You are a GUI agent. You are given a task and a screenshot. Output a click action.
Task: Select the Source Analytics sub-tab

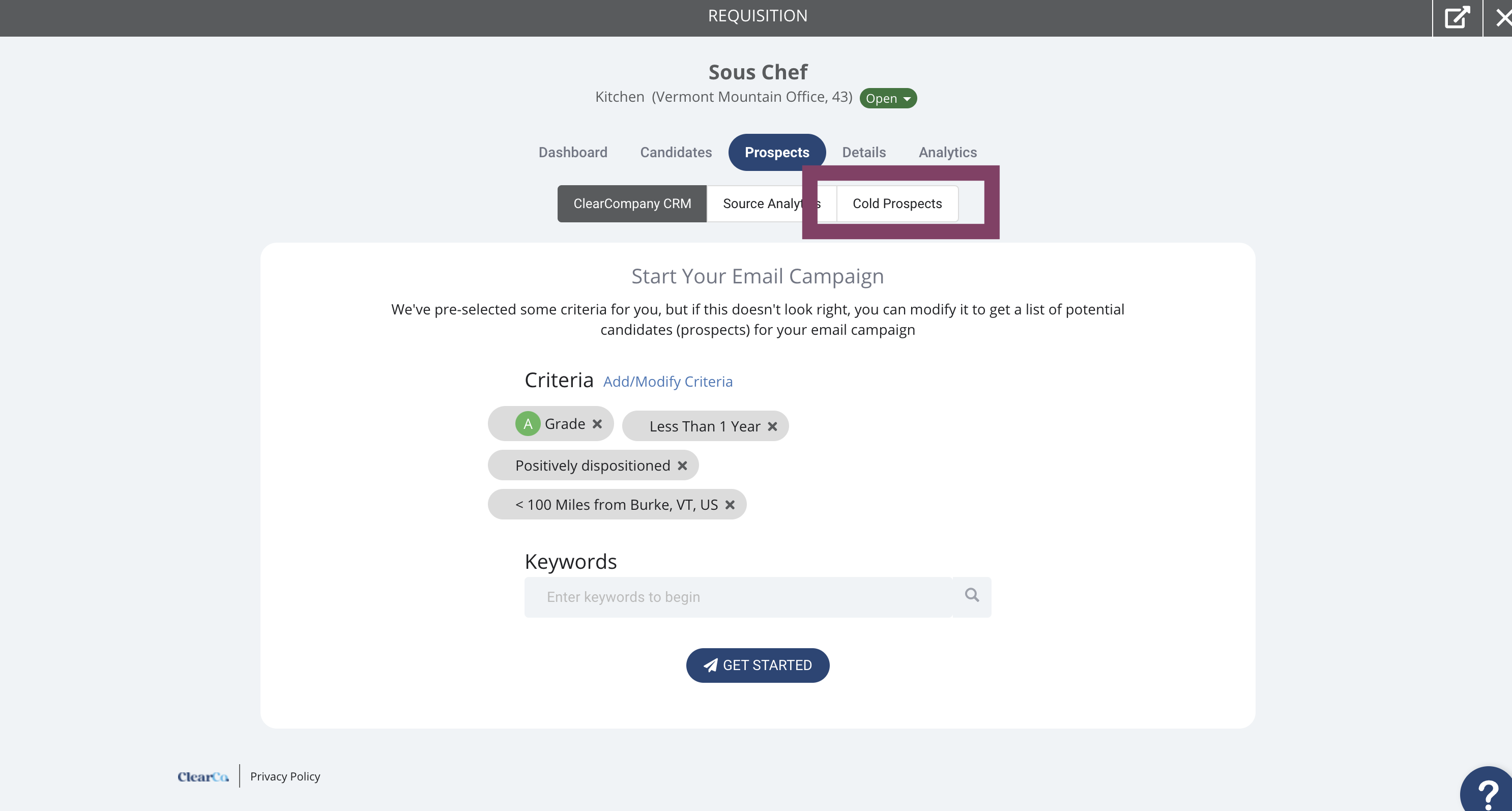[x=771, y=204]
